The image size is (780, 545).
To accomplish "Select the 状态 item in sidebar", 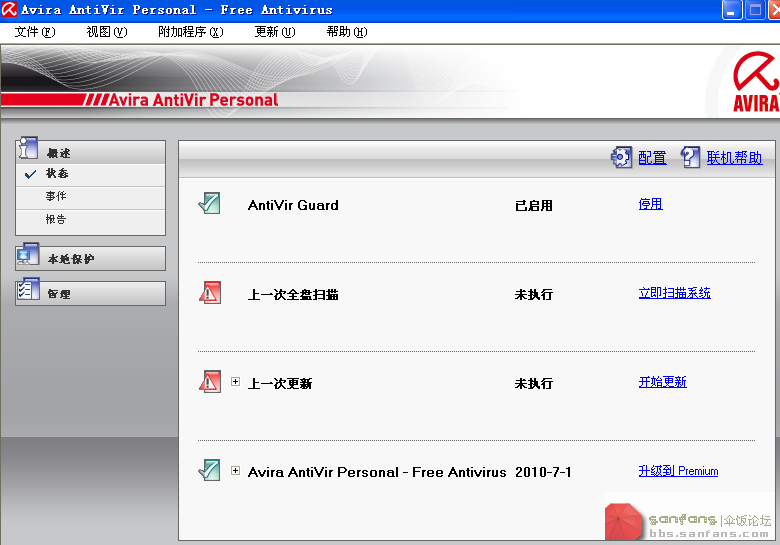I will coord(91,174).
